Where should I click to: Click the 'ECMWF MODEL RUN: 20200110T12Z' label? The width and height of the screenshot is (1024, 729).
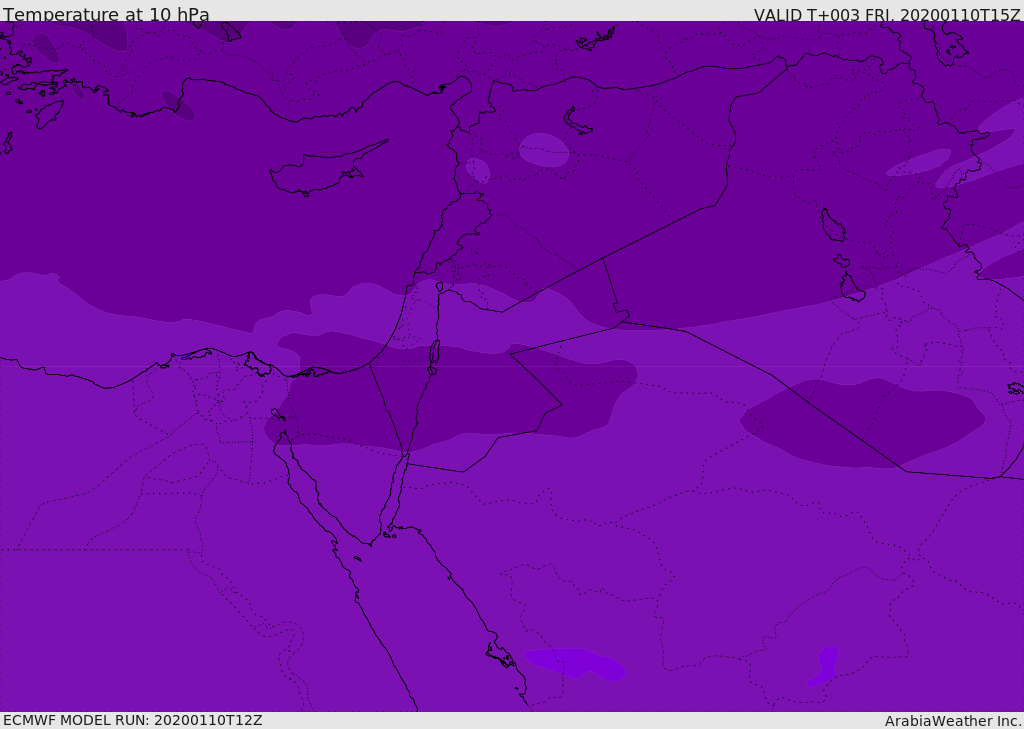[133, 720]
